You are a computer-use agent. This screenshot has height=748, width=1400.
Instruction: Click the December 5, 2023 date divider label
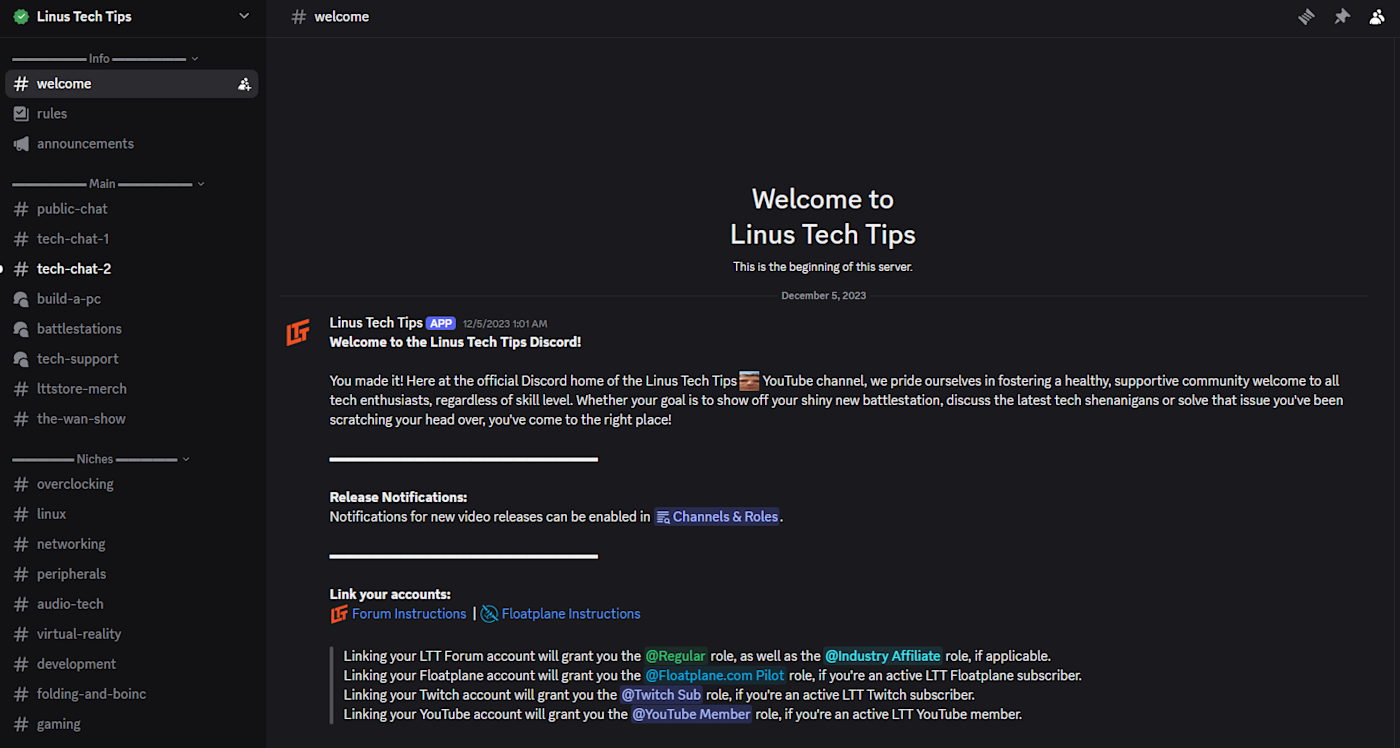coord(824,296)
